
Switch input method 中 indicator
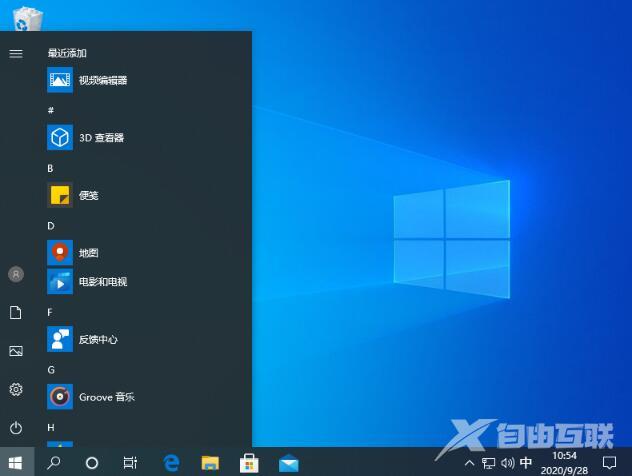click(526, 462)
